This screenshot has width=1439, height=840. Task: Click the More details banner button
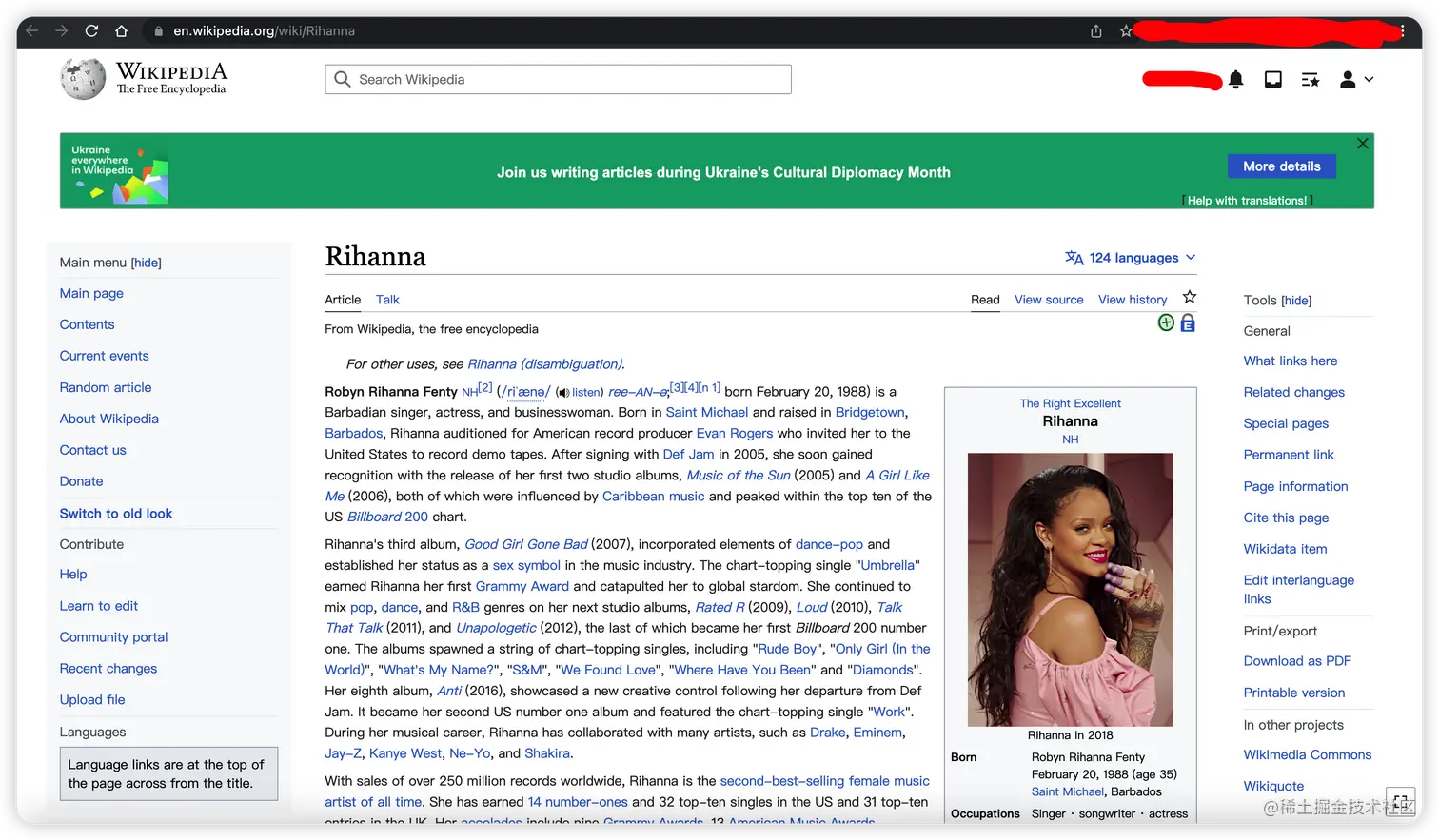tap(1281, 166)
